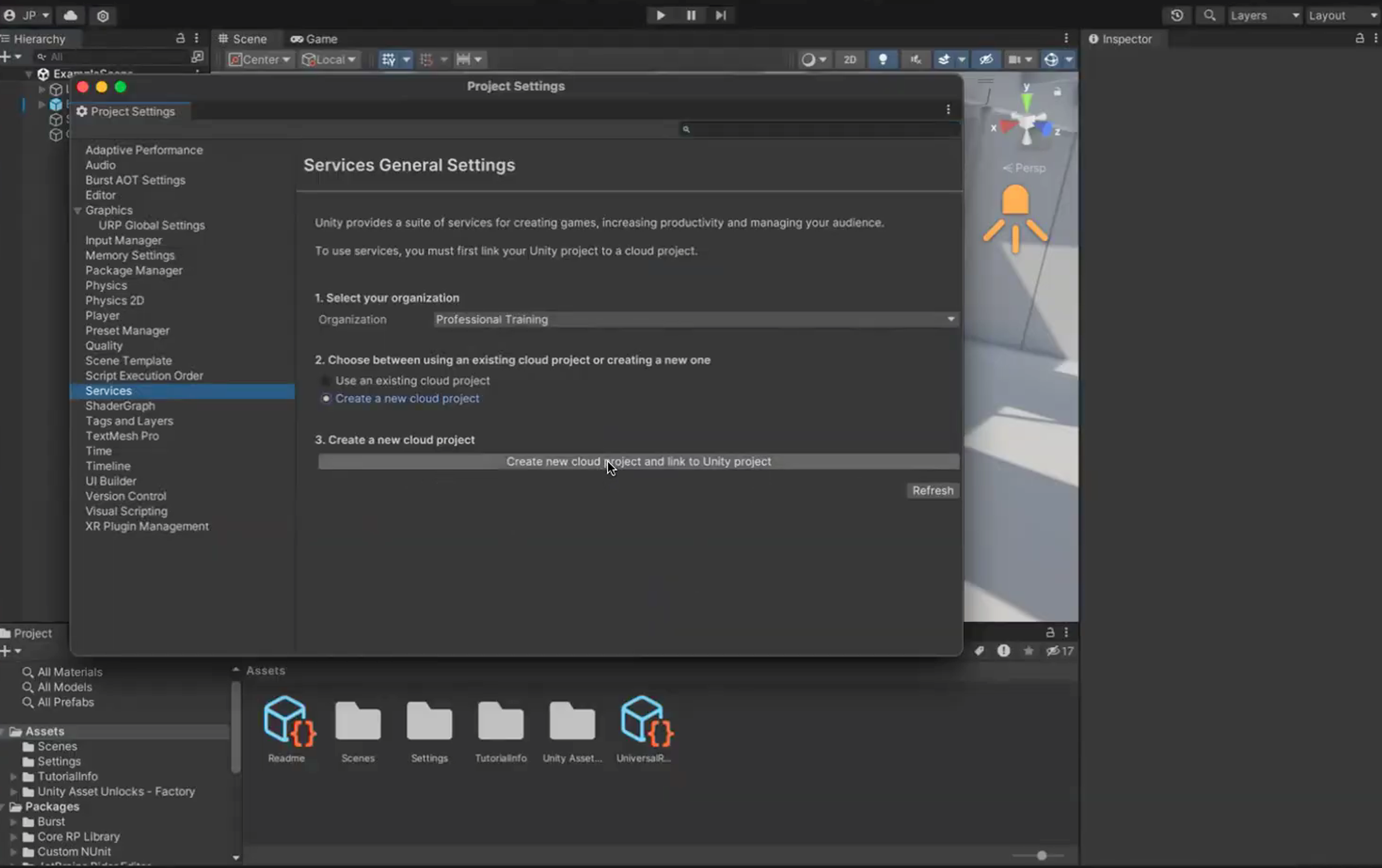The image size is (1382, 868).
Task: Select Adaptive Performance settings category
Action: pyautogui.click(x=144, y=150)
